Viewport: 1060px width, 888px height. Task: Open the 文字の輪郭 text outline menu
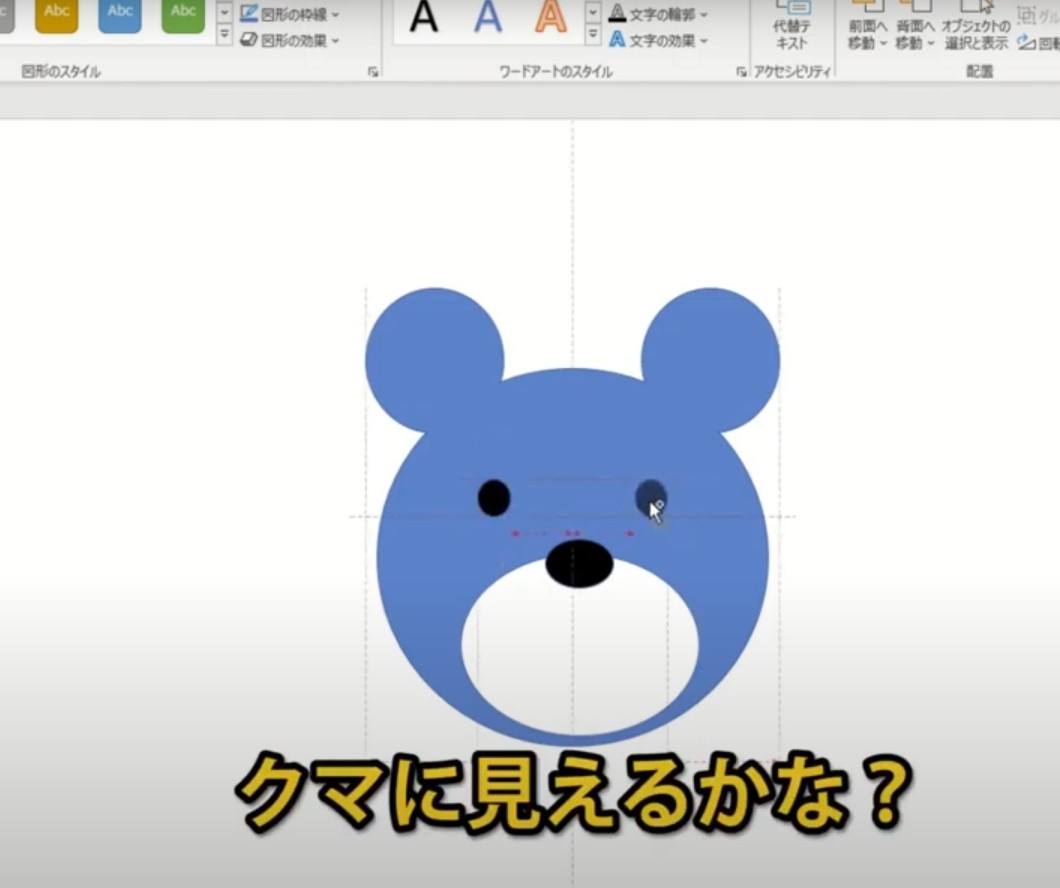[659, 15]
